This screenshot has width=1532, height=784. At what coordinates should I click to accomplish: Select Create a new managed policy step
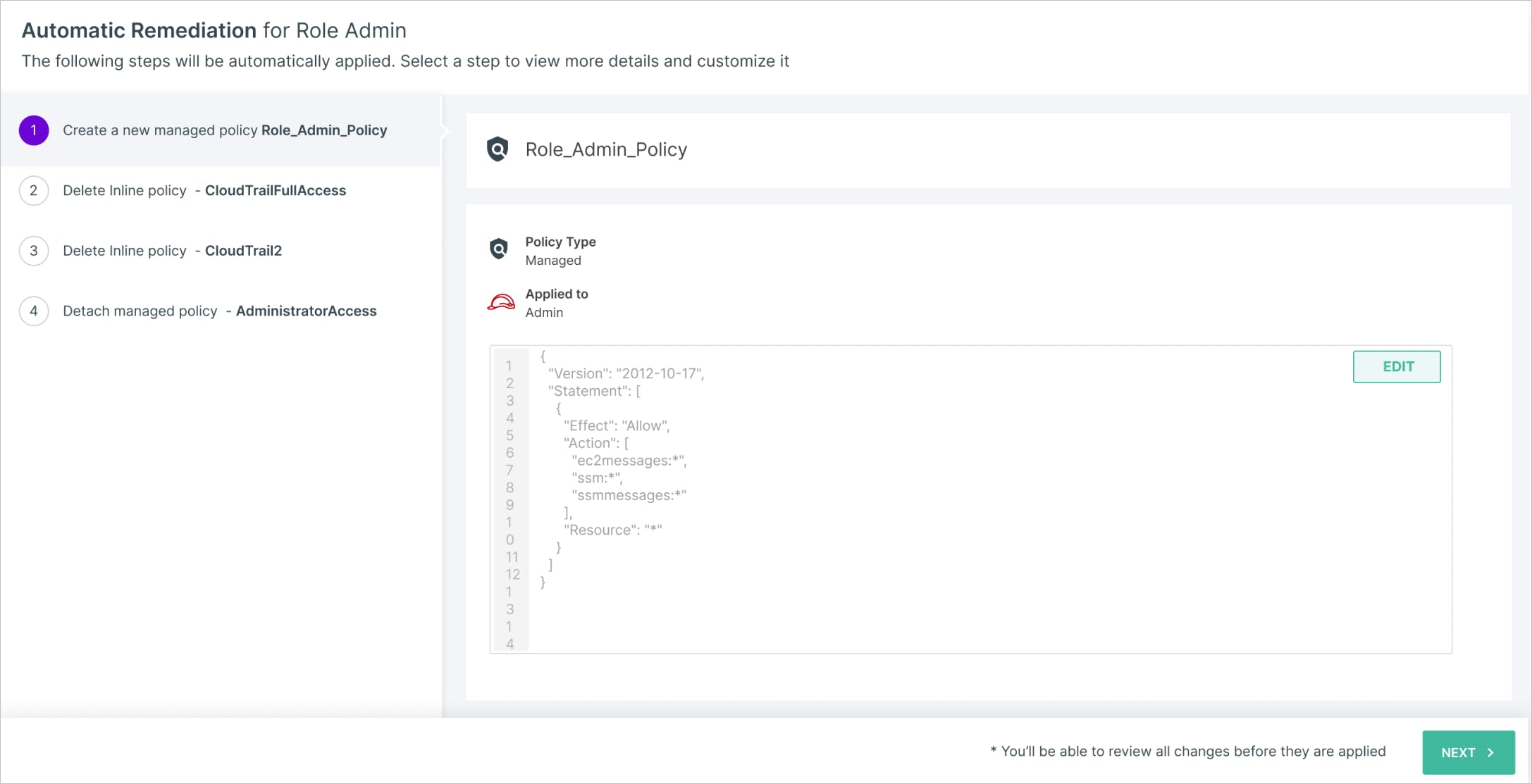[x=225, y=130]
